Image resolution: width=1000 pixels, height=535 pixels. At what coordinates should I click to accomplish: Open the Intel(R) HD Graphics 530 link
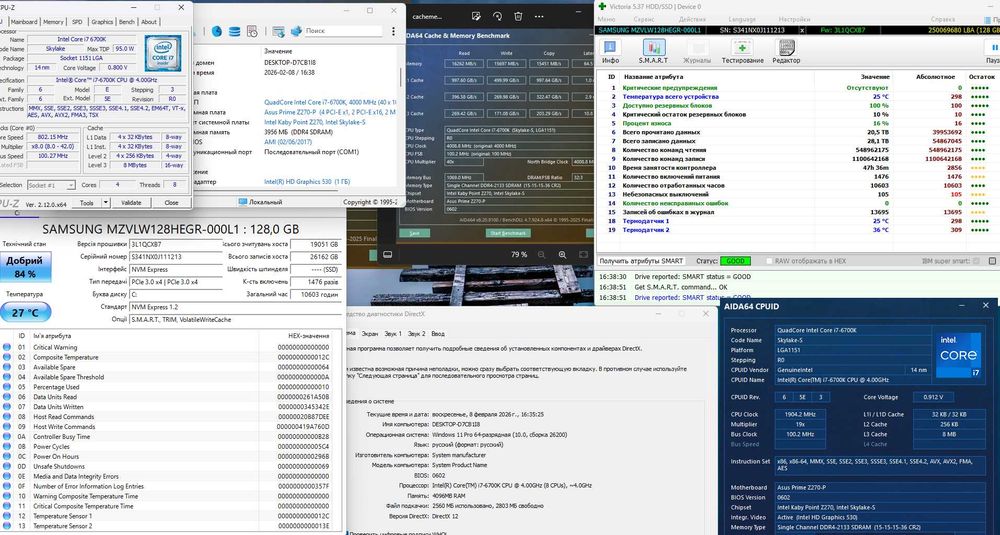(307, 182)
